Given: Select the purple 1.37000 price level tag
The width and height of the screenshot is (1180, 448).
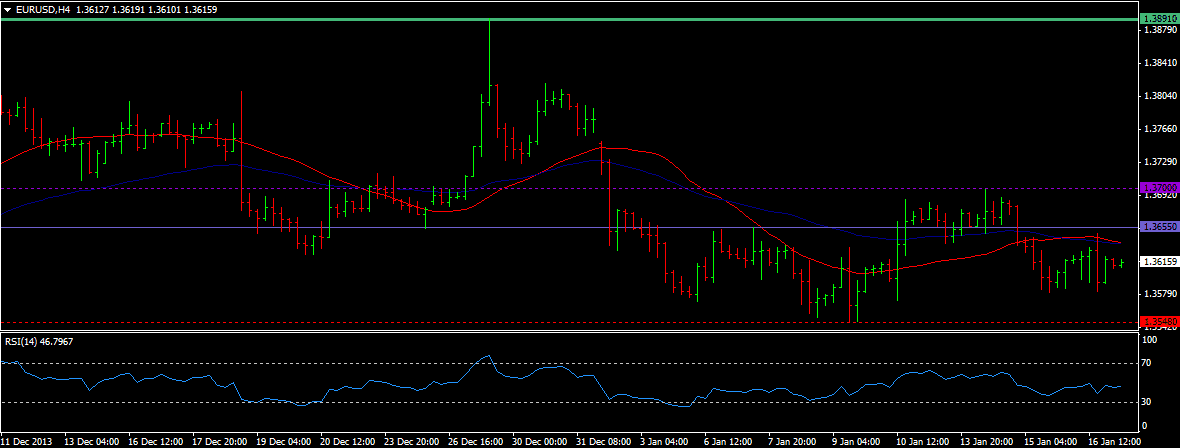Looking at the screenshot, I should (1159, 188).
